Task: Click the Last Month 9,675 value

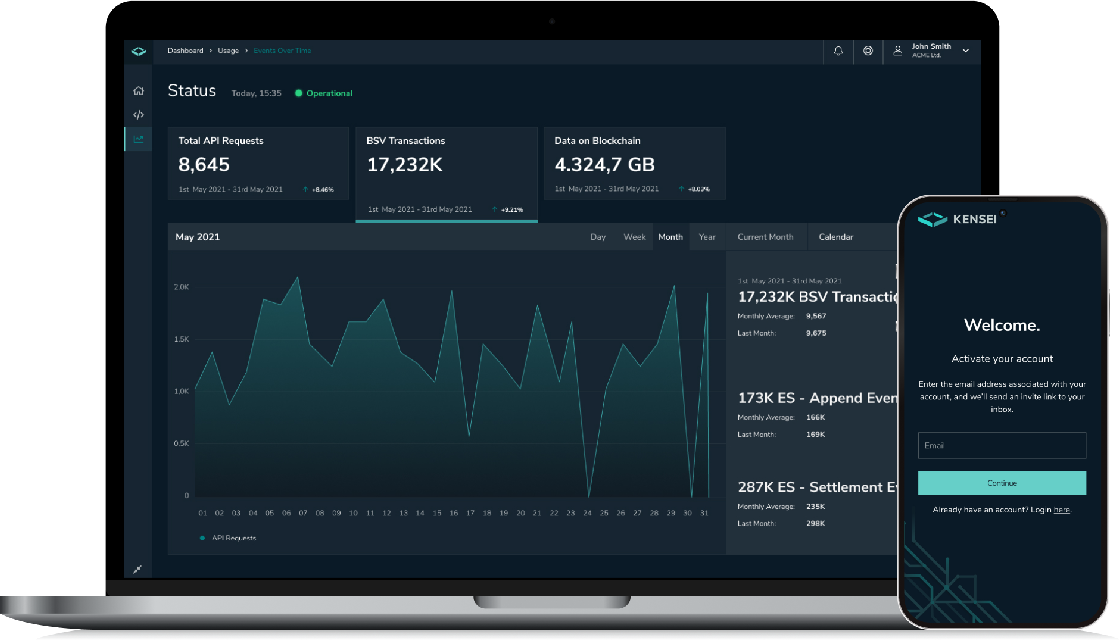Action: click(816, 333)
